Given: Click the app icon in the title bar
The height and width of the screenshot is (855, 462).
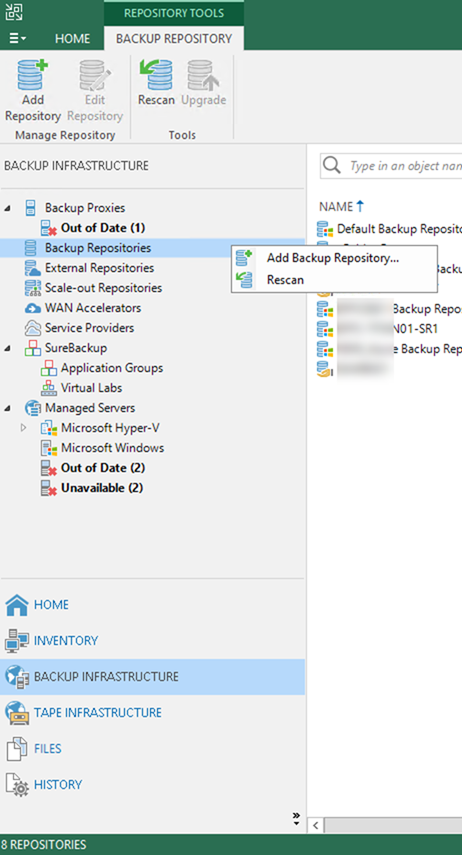Looking at the screenshot, I should [x=14, y=11].
